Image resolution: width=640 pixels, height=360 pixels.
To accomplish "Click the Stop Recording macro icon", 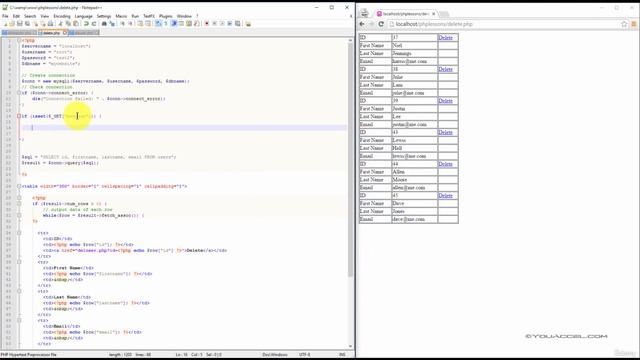I will pyautogui.click(x=215, y=24).
